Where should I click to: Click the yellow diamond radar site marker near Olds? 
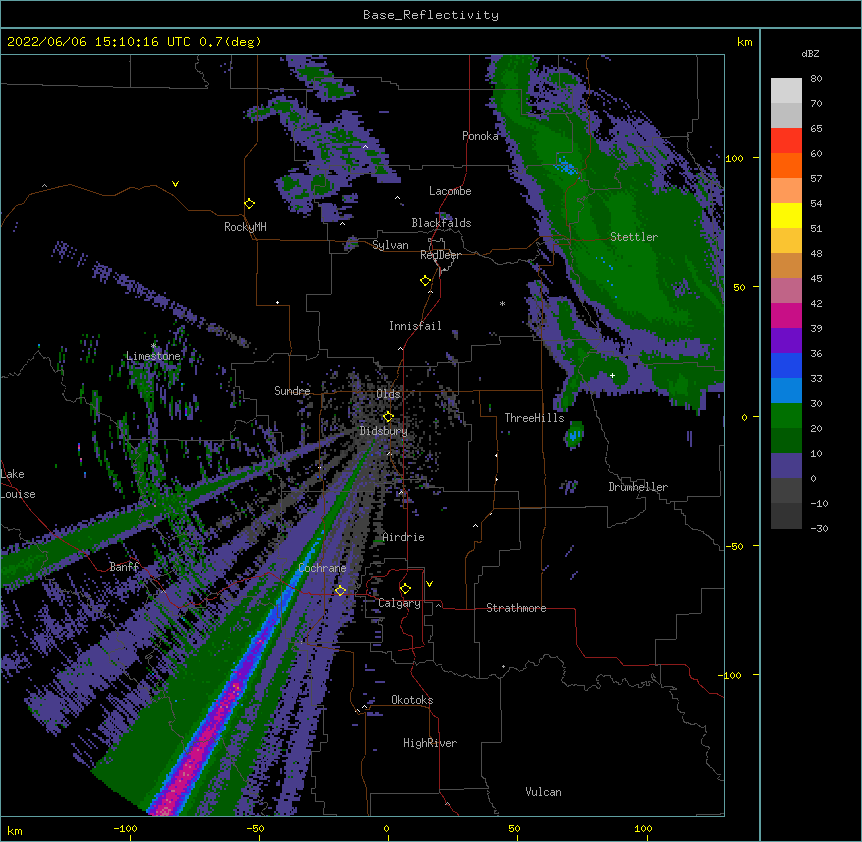click(x=388, y=416)
